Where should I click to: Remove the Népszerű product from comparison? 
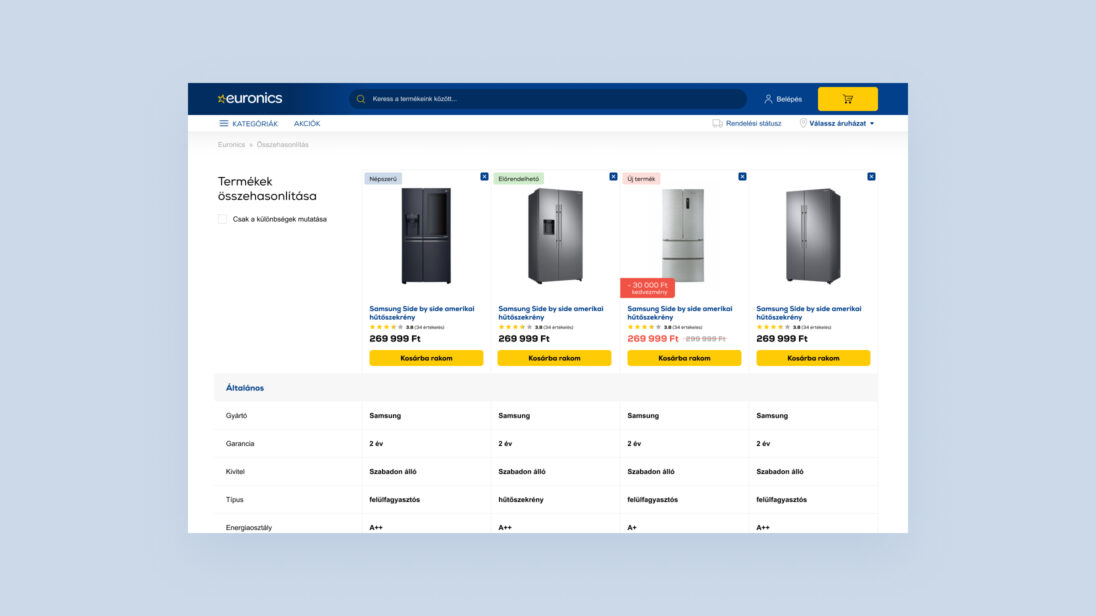point(484,177)
